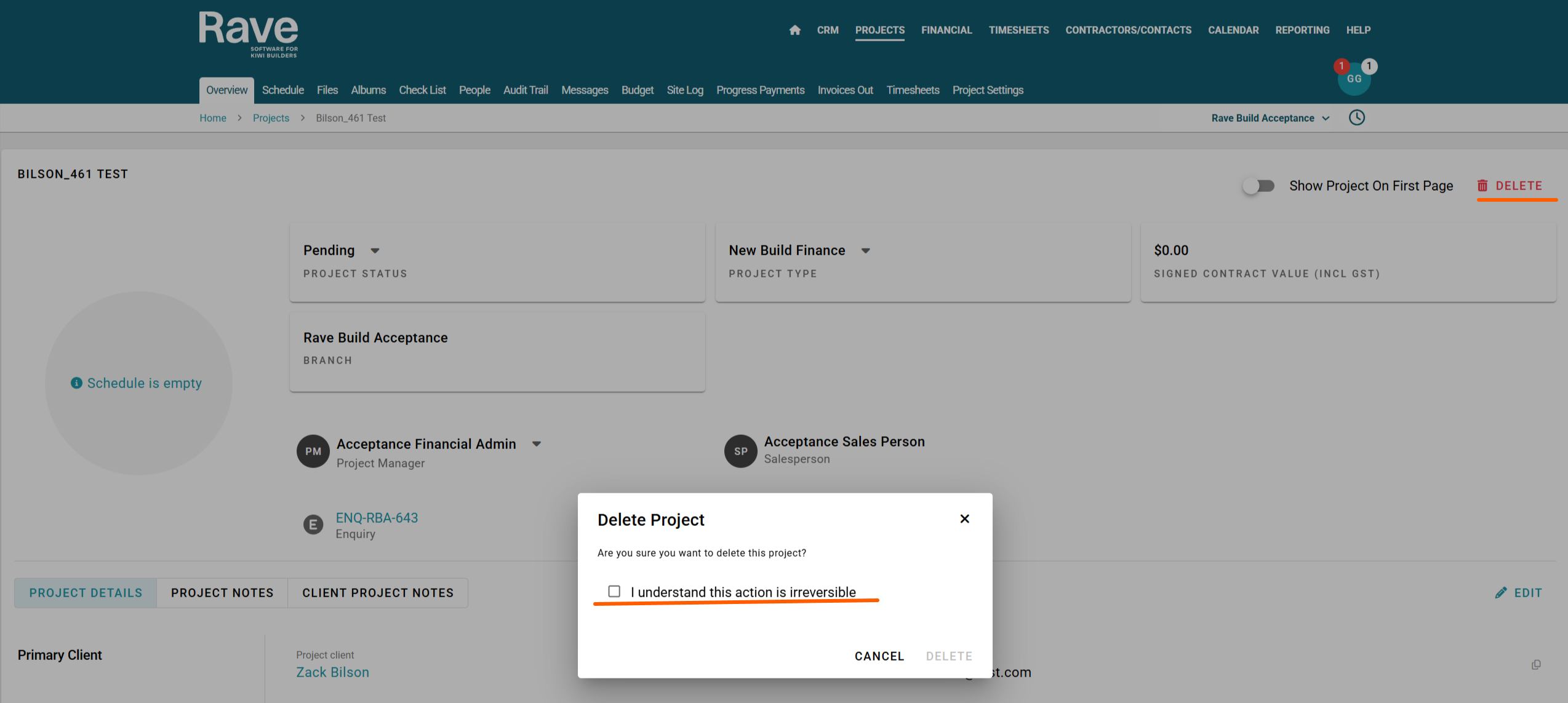Click the Bilson_461 Test breadcrumb text

pyautogui.click(x=351, y=118)
